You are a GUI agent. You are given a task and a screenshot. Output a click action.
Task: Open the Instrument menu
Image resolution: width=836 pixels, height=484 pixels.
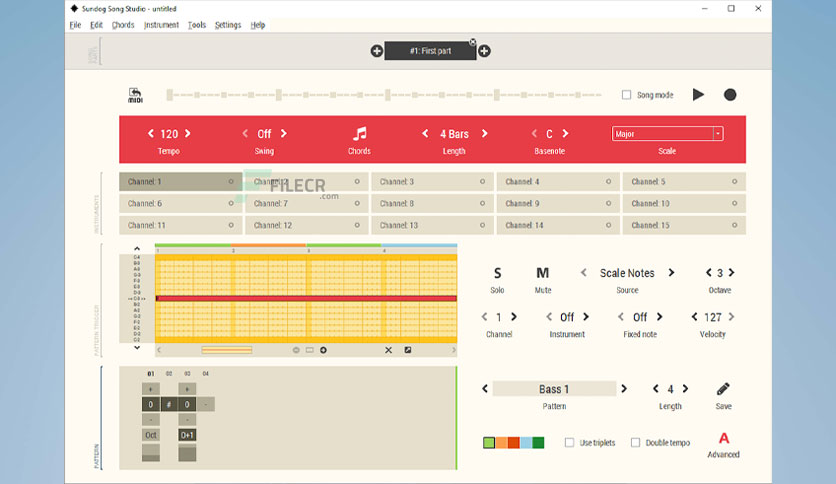[x=161, y=25]
